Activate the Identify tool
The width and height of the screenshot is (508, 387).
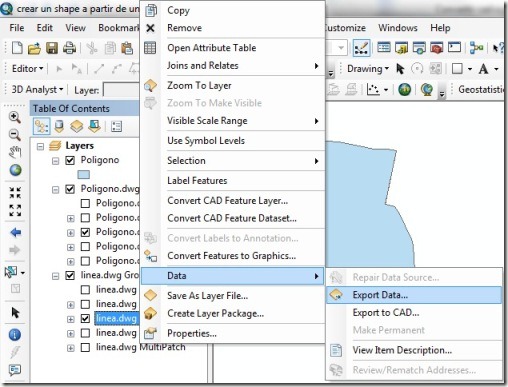tap(15, 335)
